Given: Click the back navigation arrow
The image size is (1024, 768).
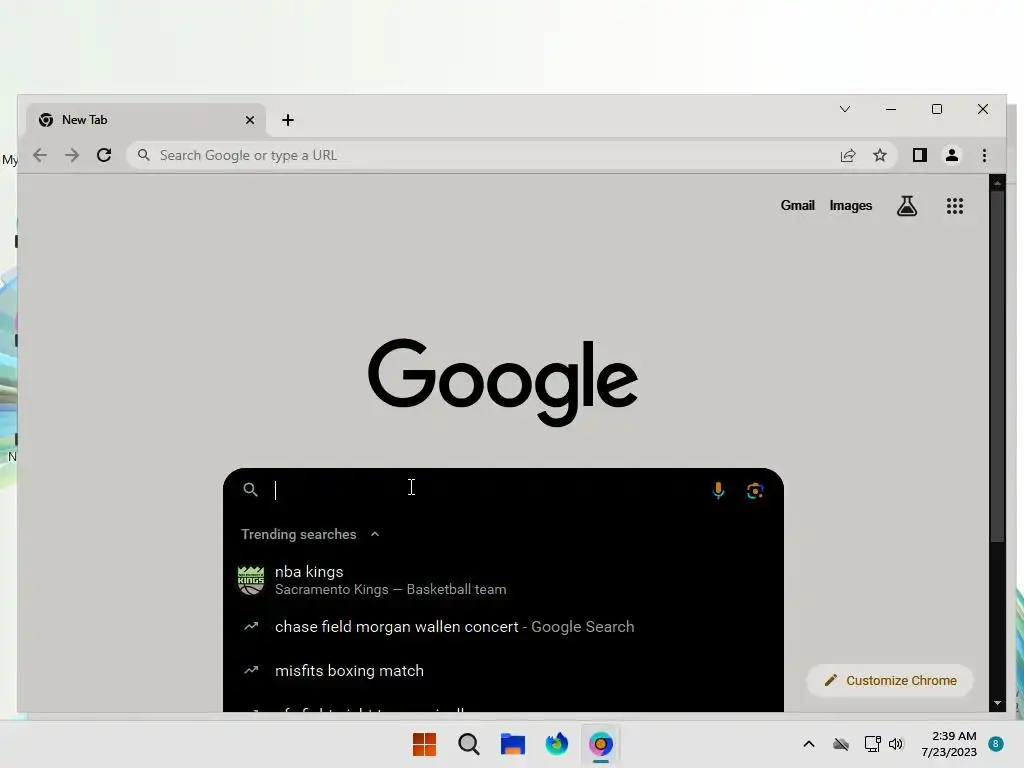Looking at the screenshot, I should click(40, 155).
